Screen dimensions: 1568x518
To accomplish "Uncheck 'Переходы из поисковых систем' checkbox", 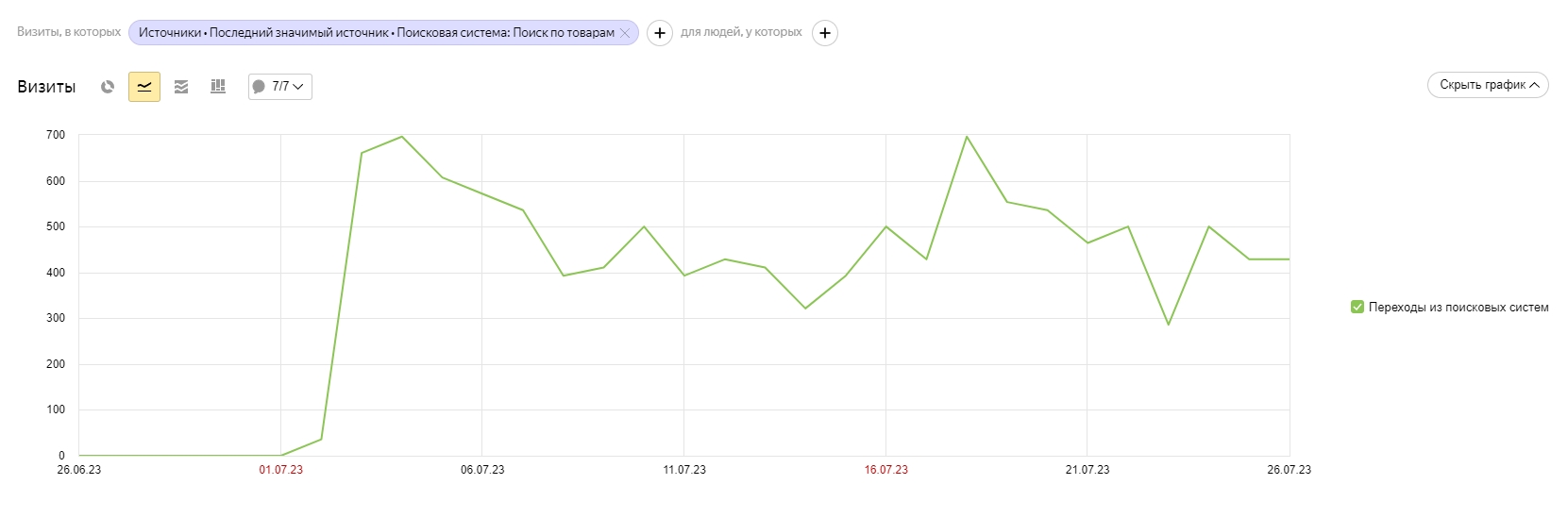I will [x=1357, y=307].
